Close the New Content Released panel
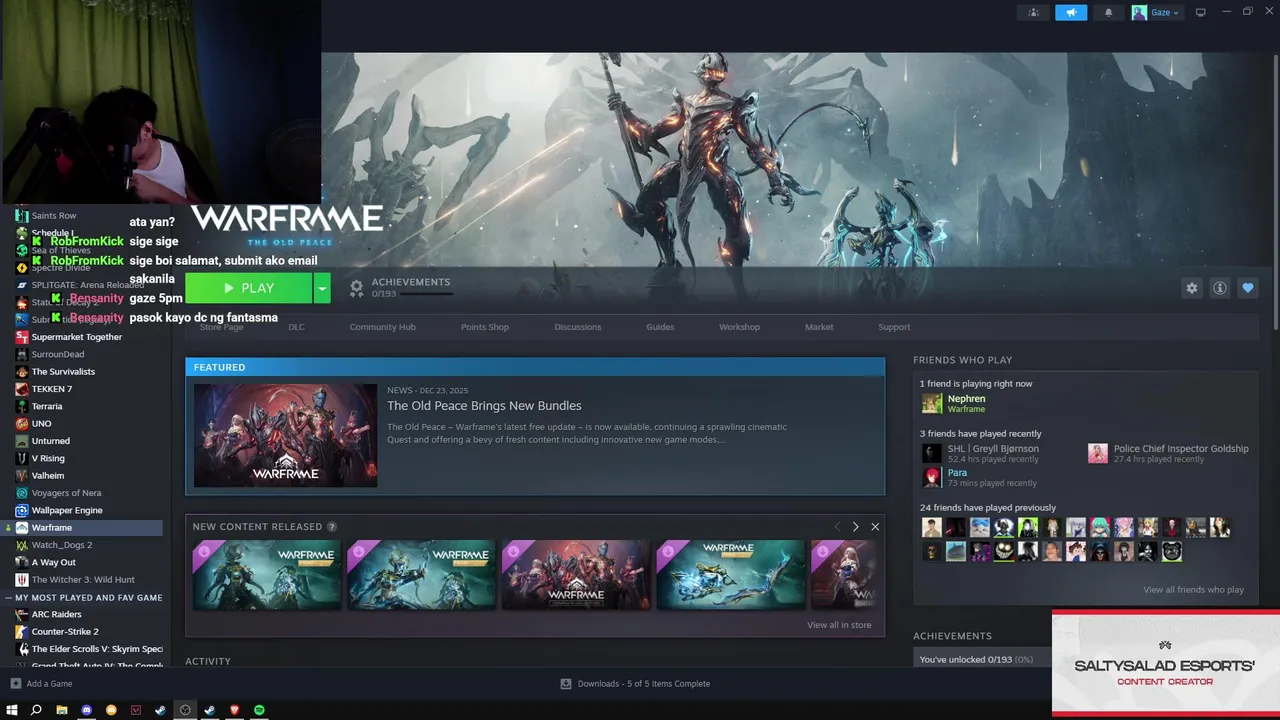The image size is (1280, 720). 875,527
